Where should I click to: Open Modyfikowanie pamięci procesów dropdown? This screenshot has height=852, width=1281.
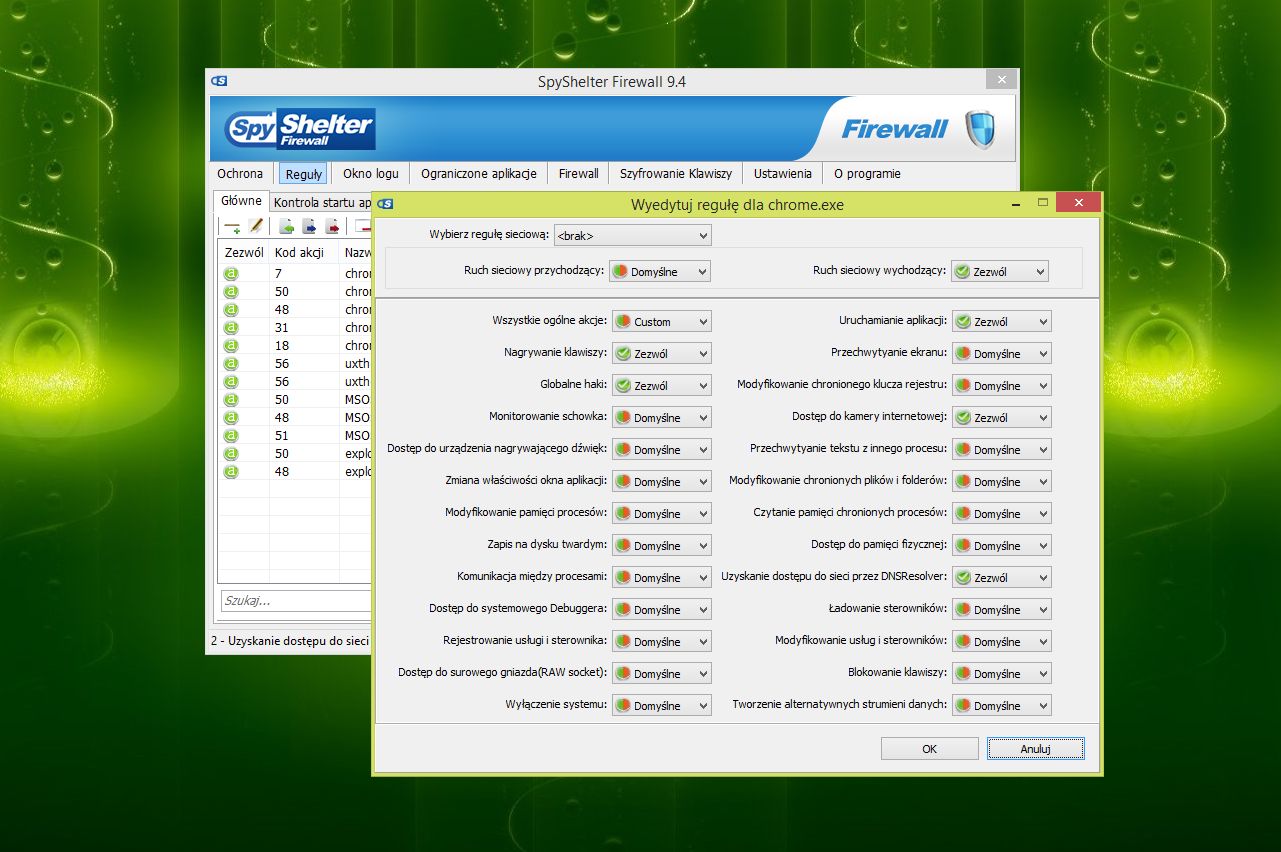(661, 514)
